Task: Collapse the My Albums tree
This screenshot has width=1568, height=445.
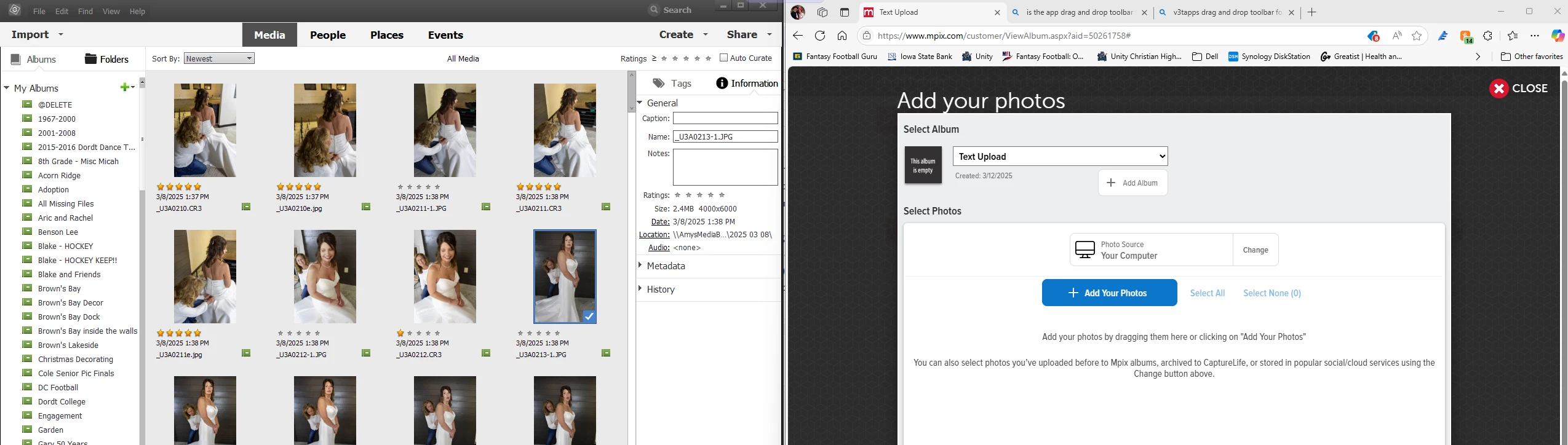Action: coord(7,88)
